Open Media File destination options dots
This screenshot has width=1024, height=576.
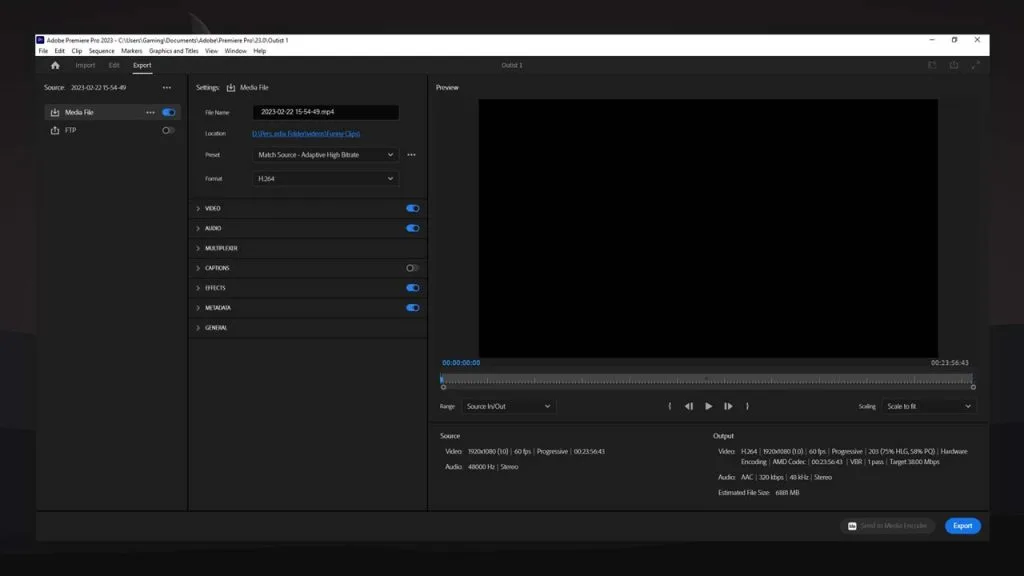click(x=150, y=112)
